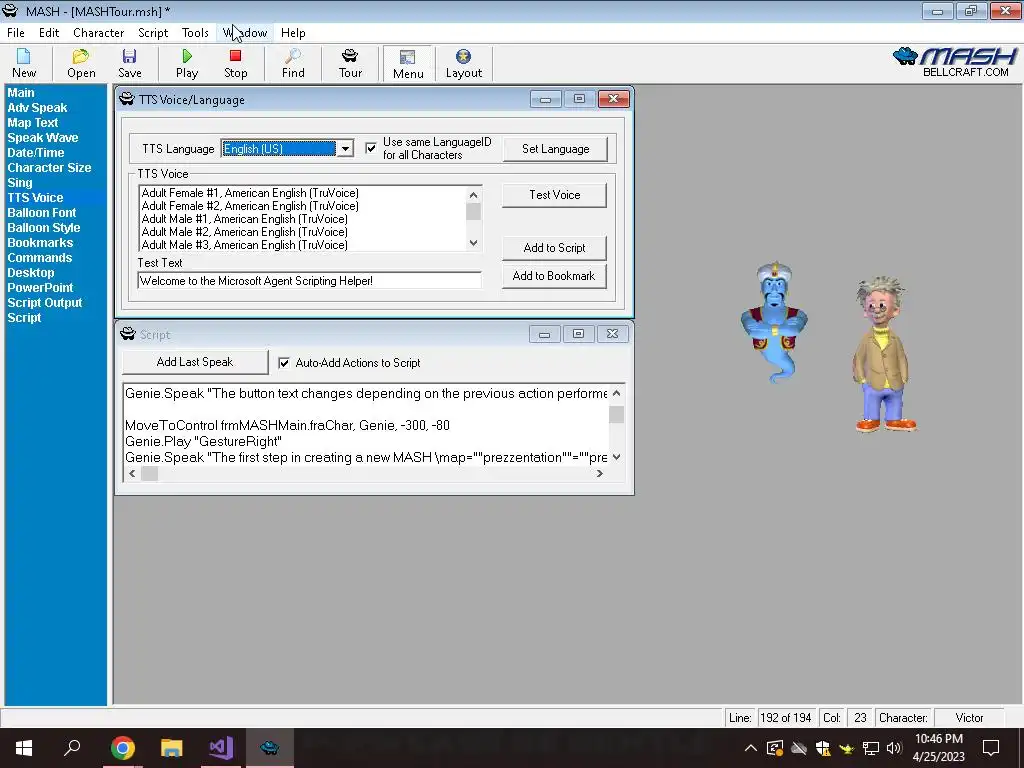Viewport: 1024px width, 768px height.
Task: Click the Genie.Play "GestureRight" script line
Action: coord(203,441)
